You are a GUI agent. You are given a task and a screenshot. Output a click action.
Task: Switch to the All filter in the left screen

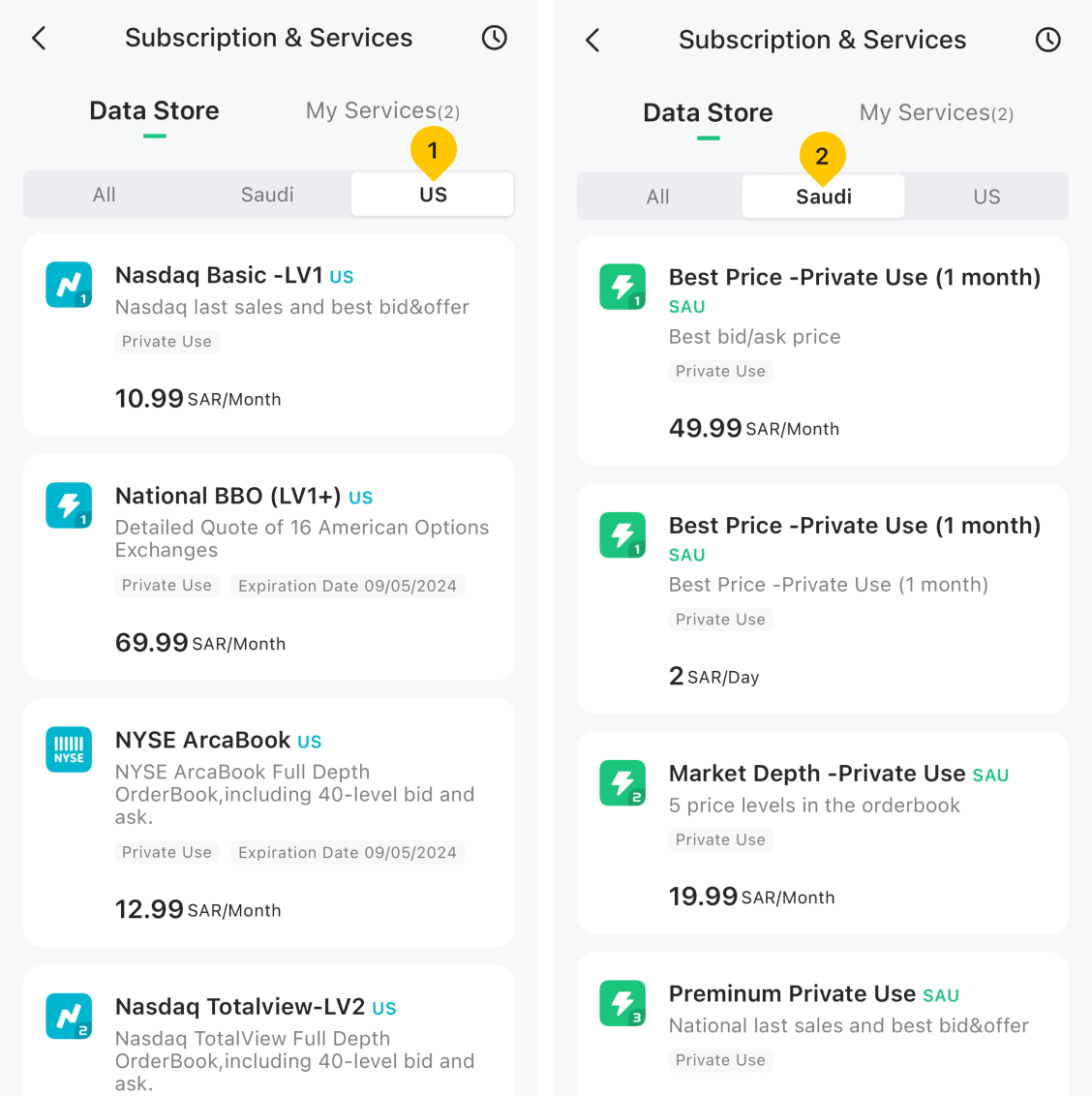pyautogui.click(x=105, y=195)
